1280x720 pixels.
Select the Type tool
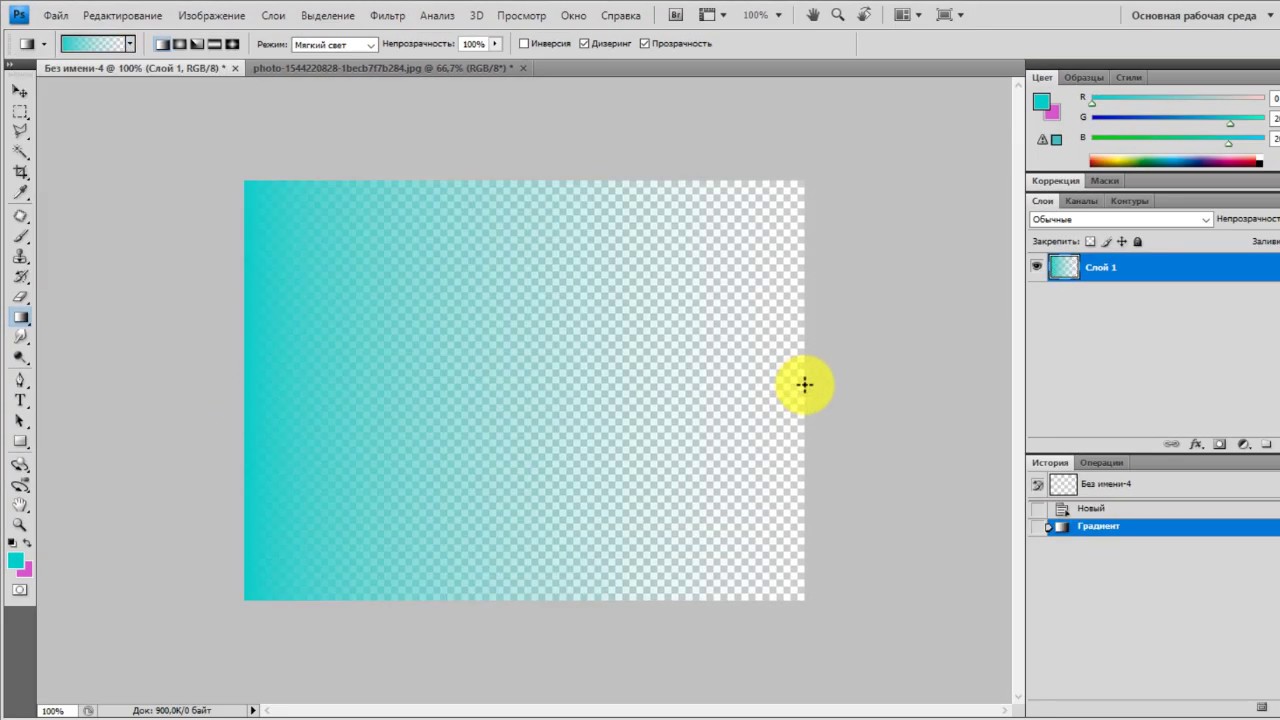point(20,400)
